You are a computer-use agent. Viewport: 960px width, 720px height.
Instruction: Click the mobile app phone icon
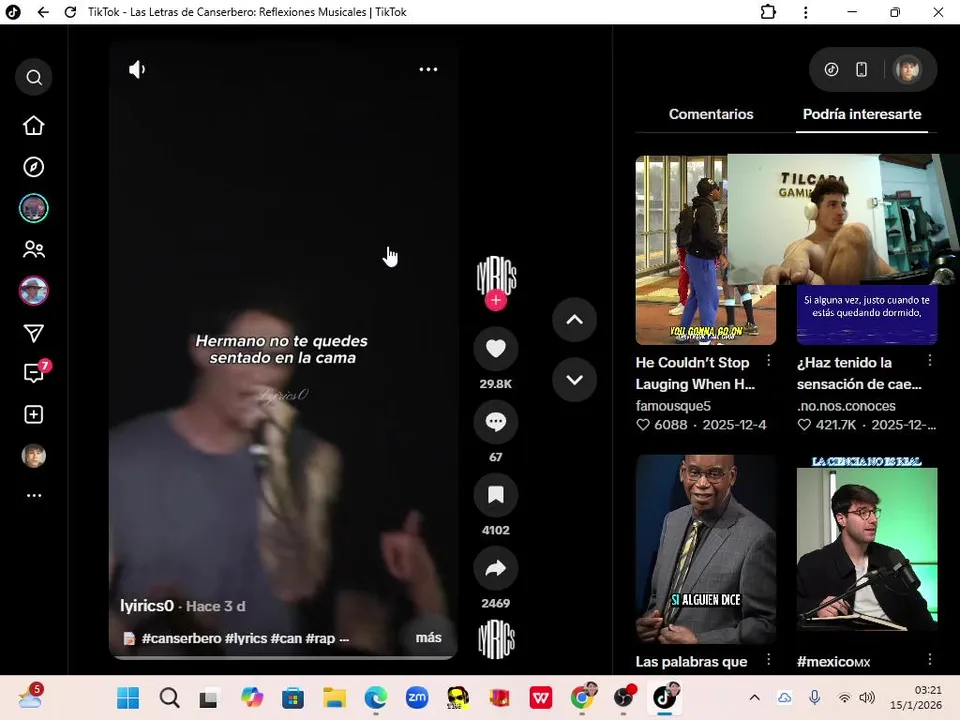[x=861, y=69]
